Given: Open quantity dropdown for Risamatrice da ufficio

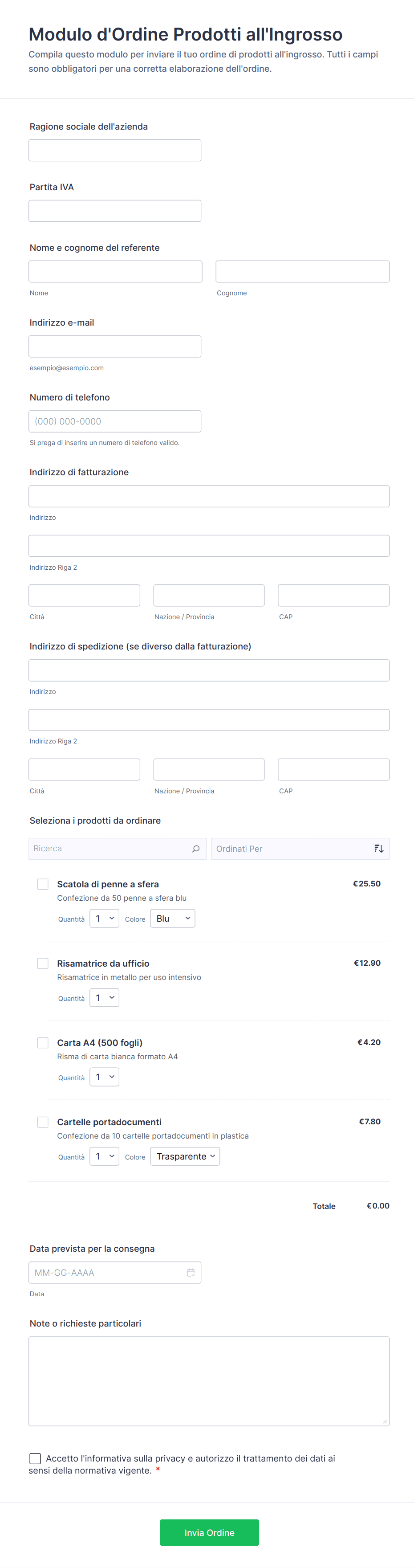Looking at the screenshot, I should tap(104, 997).
